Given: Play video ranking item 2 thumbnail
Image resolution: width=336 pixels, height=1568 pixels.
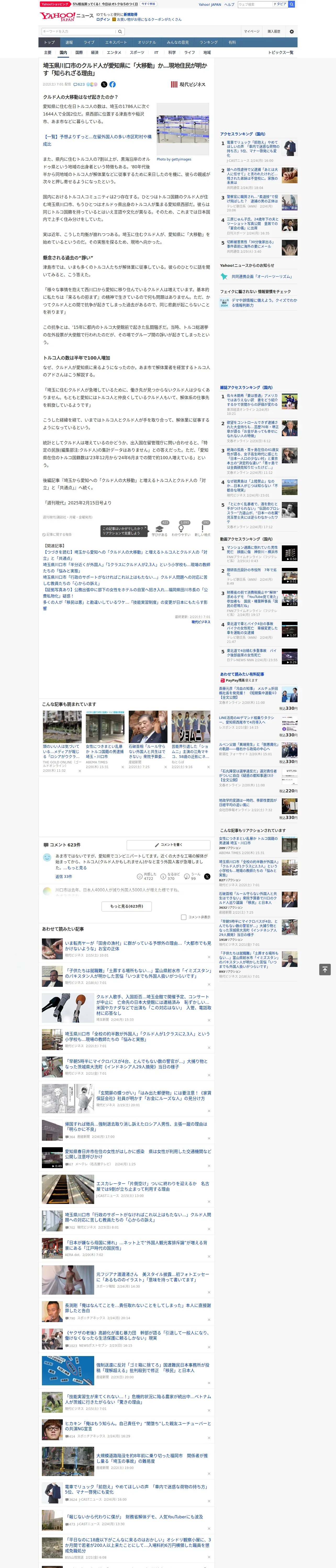Looking at the screenshot, I should 290,575.
